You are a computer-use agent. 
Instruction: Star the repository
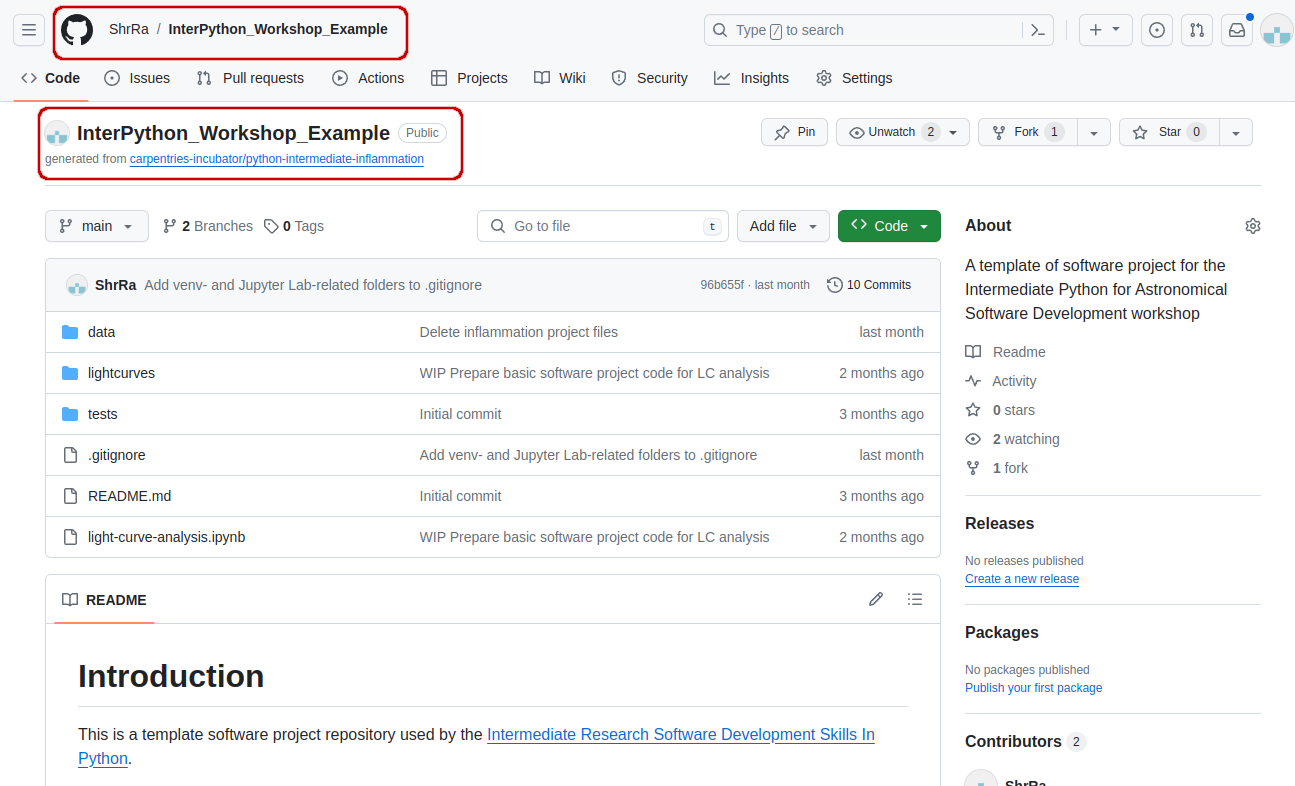(x=1170, y=132)
